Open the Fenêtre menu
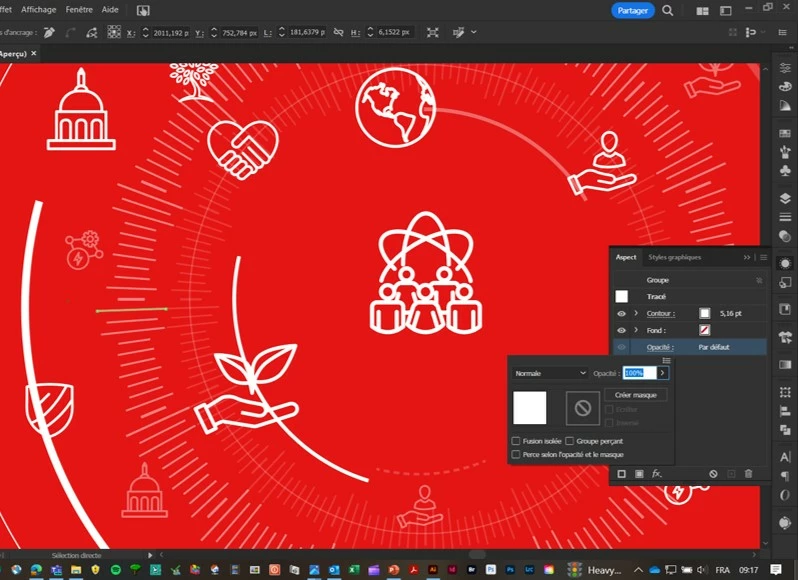This screenshot has height=580, width=798. [x=79, y=10]
